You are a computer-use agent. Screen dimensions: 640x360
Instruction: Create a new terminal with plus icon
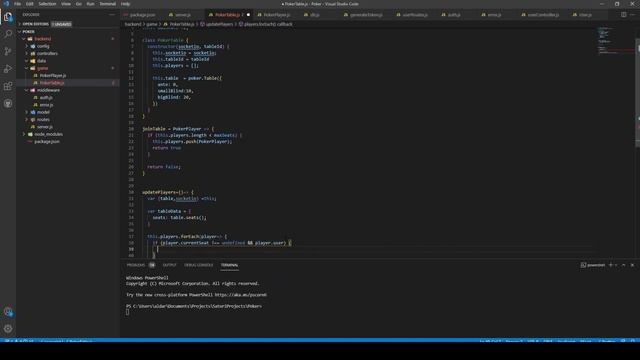(x=611, y=265)
